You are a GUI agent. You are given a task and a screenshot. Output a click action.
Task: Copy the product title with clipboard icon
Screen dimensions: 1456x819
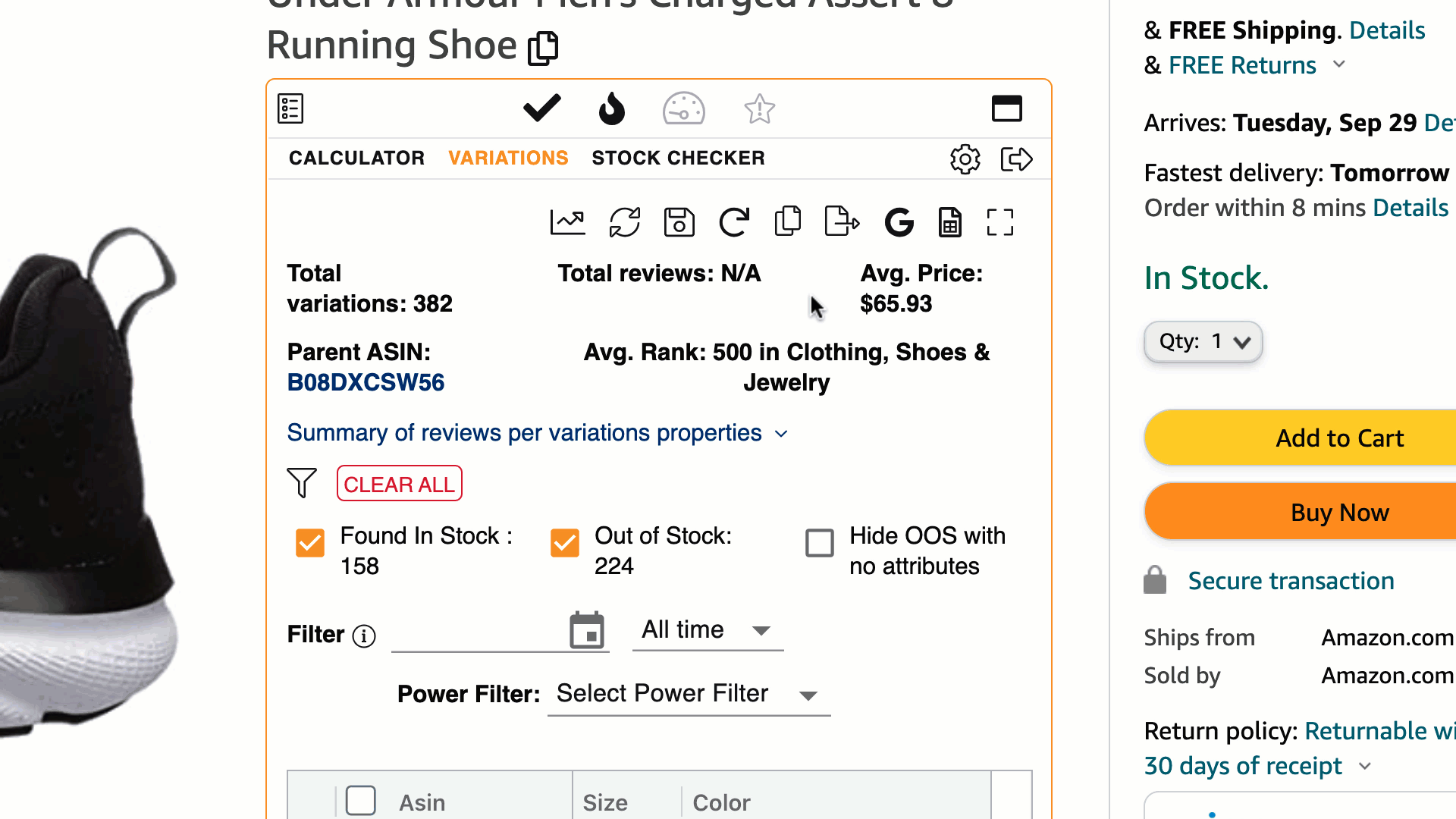click(543, 48)
